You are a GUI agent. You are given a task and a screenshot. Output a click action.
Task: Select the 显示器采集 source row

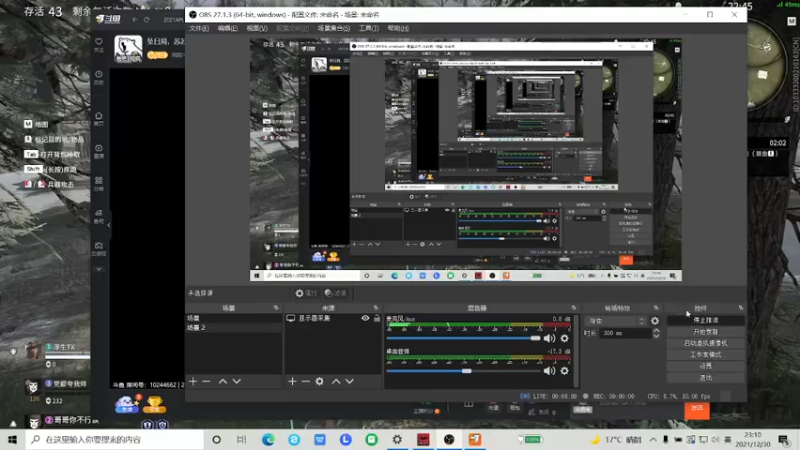pyautogui.click(x=333, y=318)
